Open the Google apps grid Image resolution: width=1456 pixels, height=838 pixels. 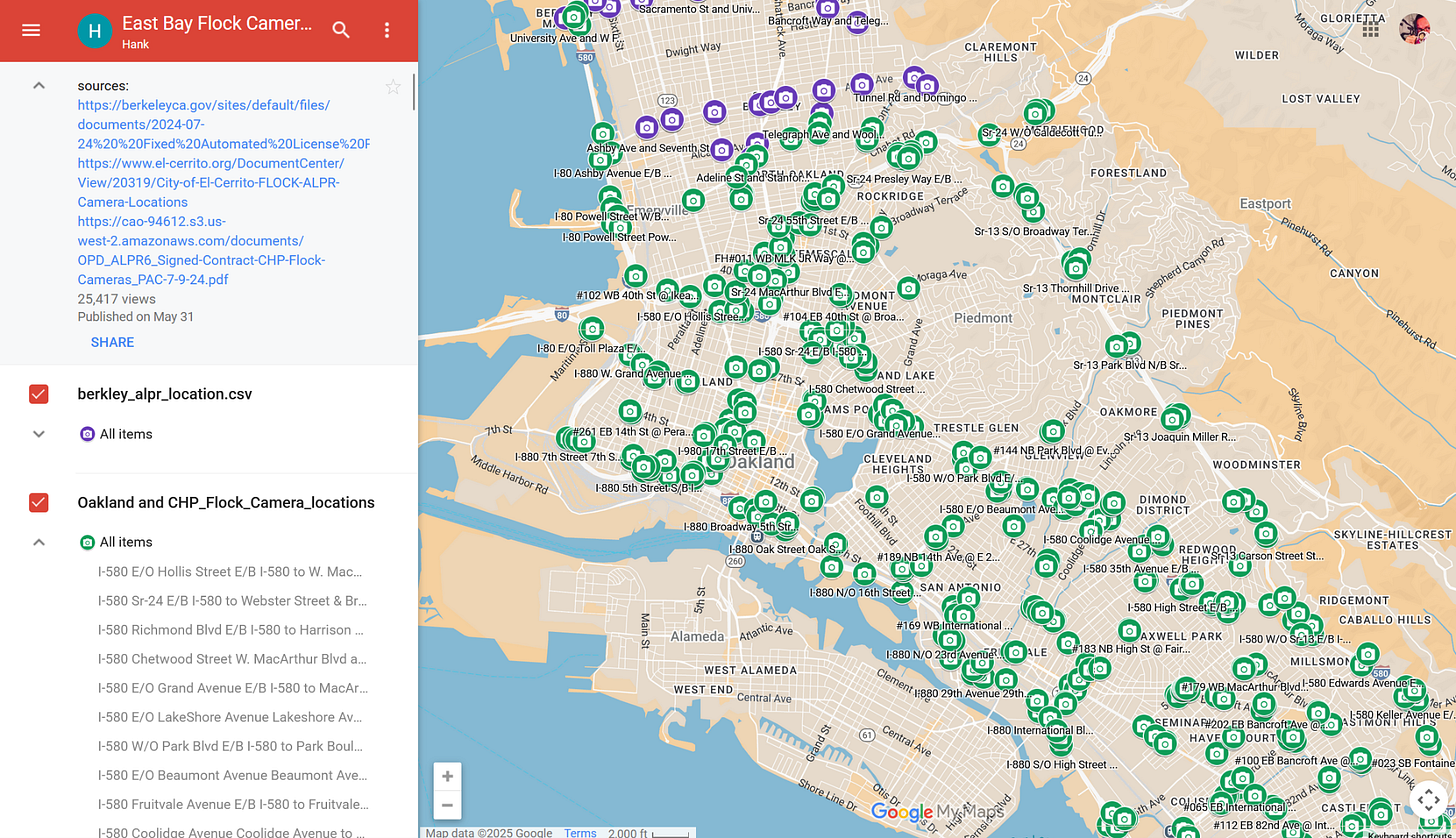coord(1371,30)
